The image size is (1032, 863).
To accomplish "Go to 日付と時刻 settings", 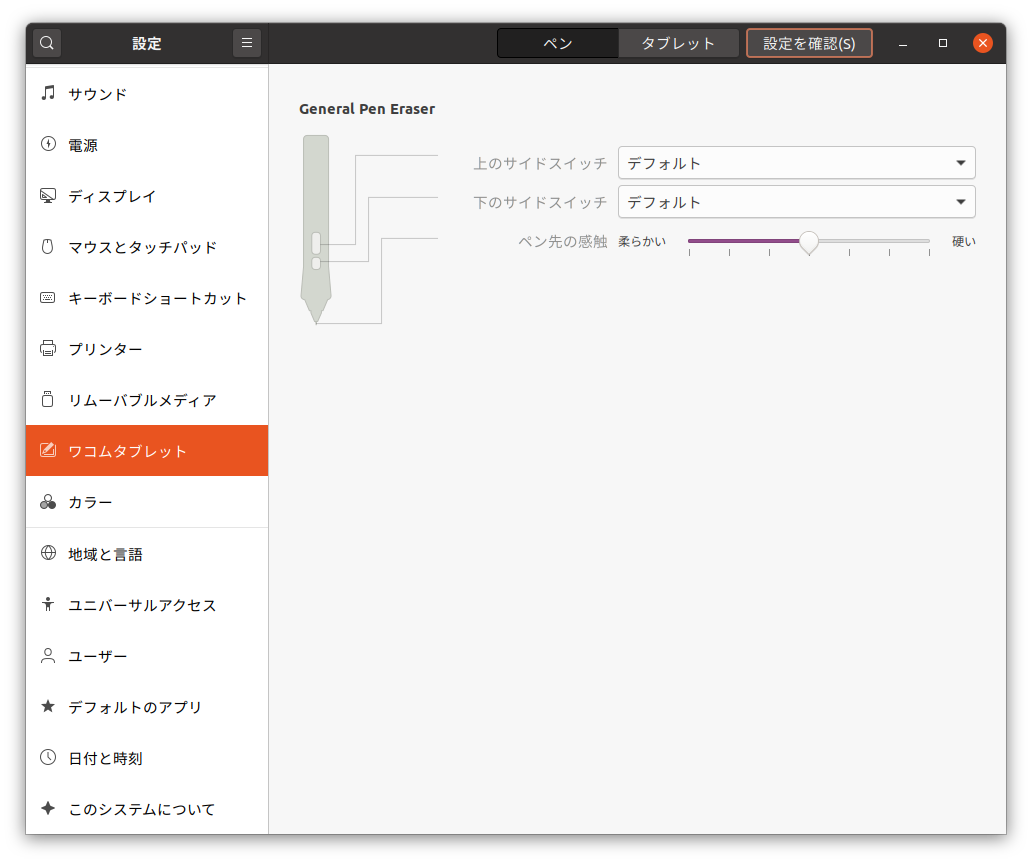I will point(105,758).
